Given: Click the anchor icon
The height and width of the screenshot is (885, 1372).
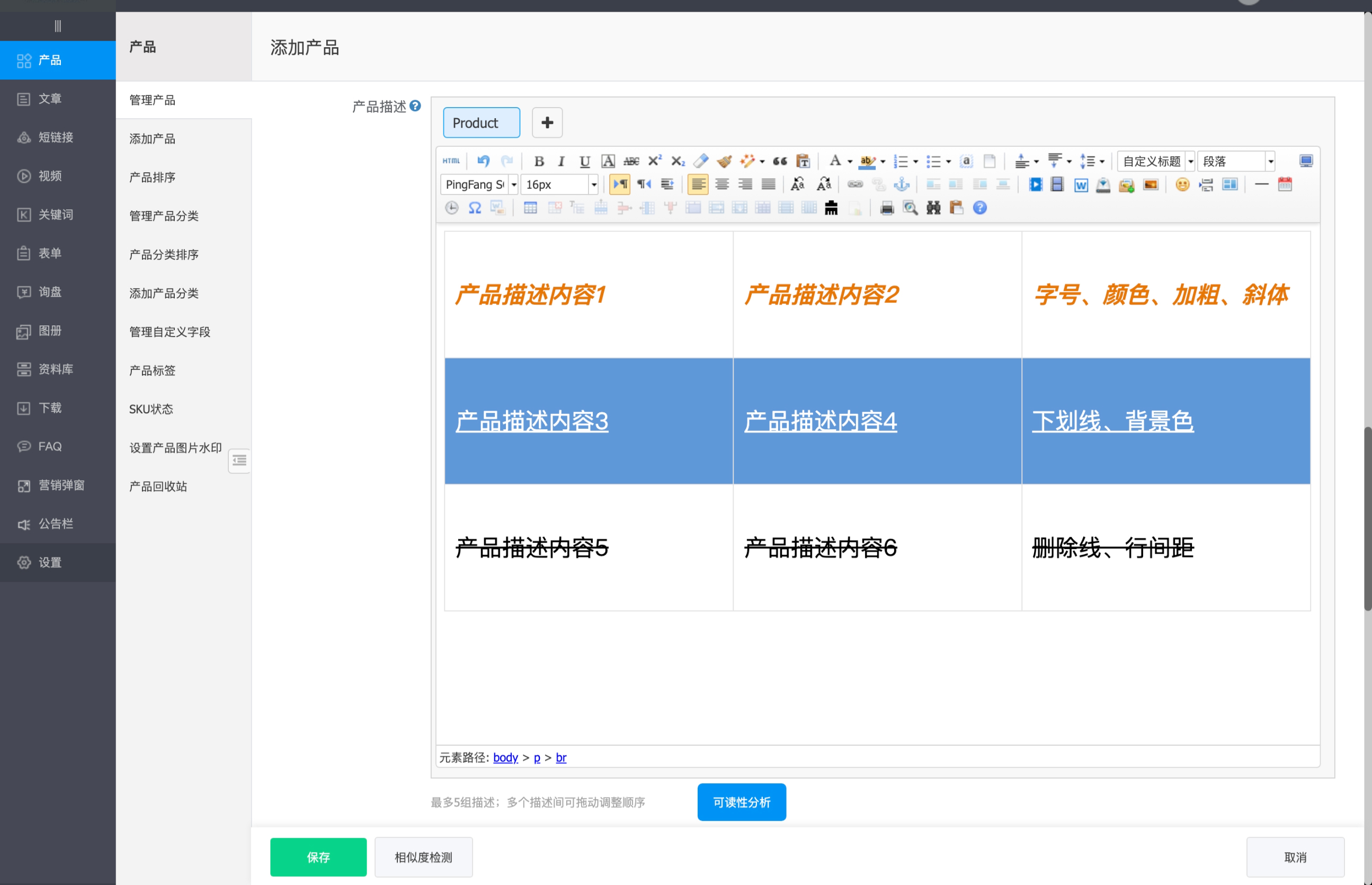Looking at the screenshot, I should coord(902,184).
